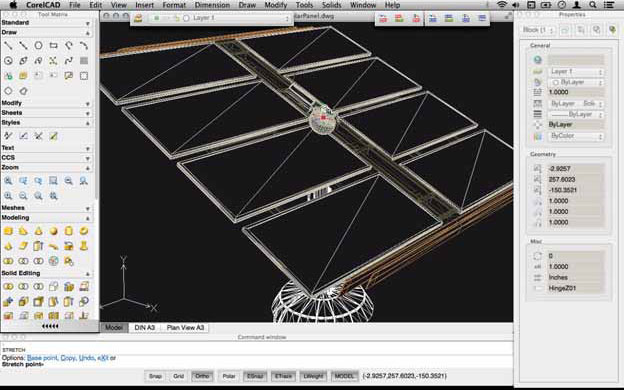Open the Solids menu
624x390 pixels.
pyautogui.click(x=332, y=5)
